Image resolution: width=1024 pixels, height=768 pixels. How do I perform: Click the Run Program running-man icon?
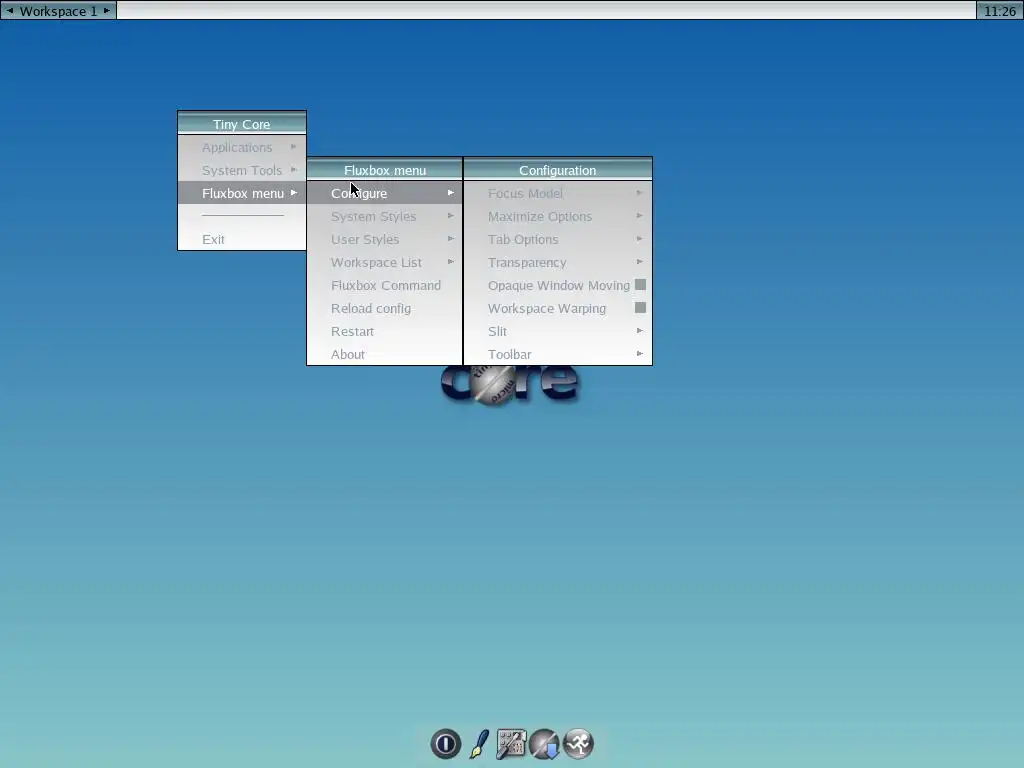578,744
